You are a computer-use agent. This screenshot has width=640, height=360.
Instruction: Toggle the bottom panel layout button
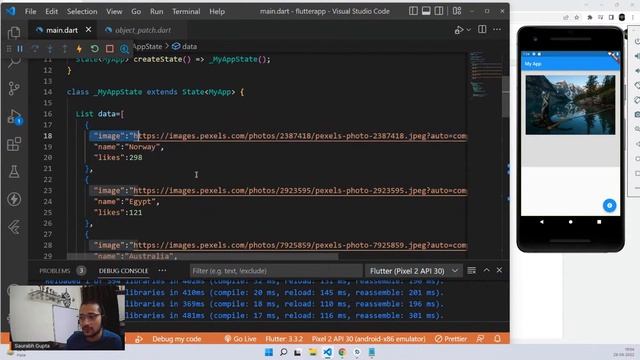(426, 11)
